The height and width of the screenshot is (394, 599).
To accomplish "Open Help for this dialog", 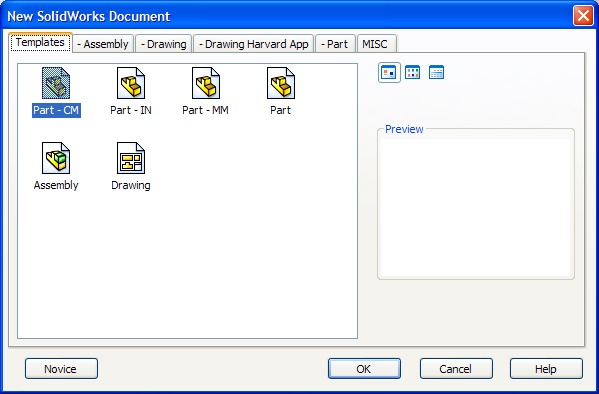I will coord(546,369).
